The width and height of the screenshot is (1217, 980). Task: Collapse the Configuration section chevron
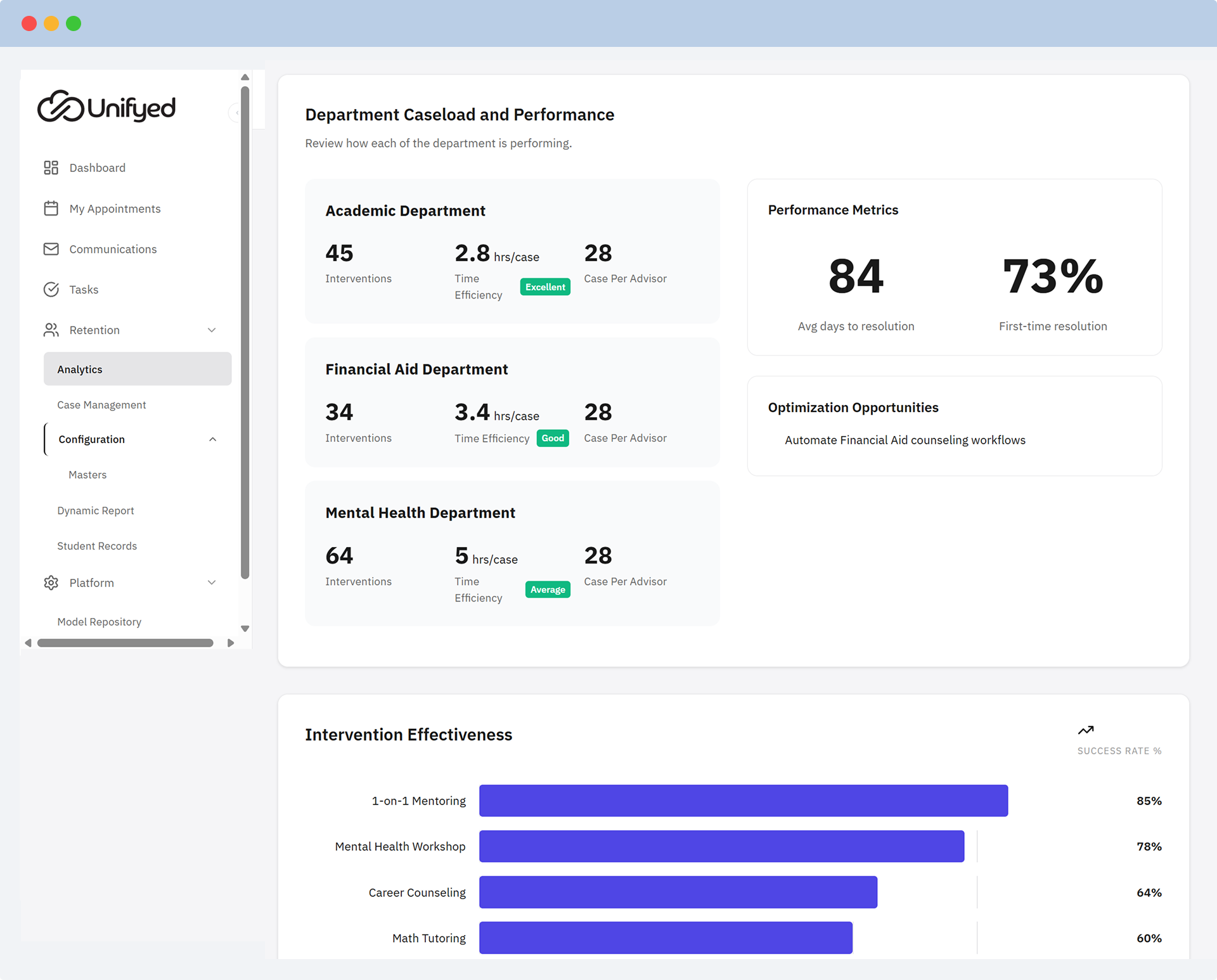pyautogui.click(x=212, y=439)
